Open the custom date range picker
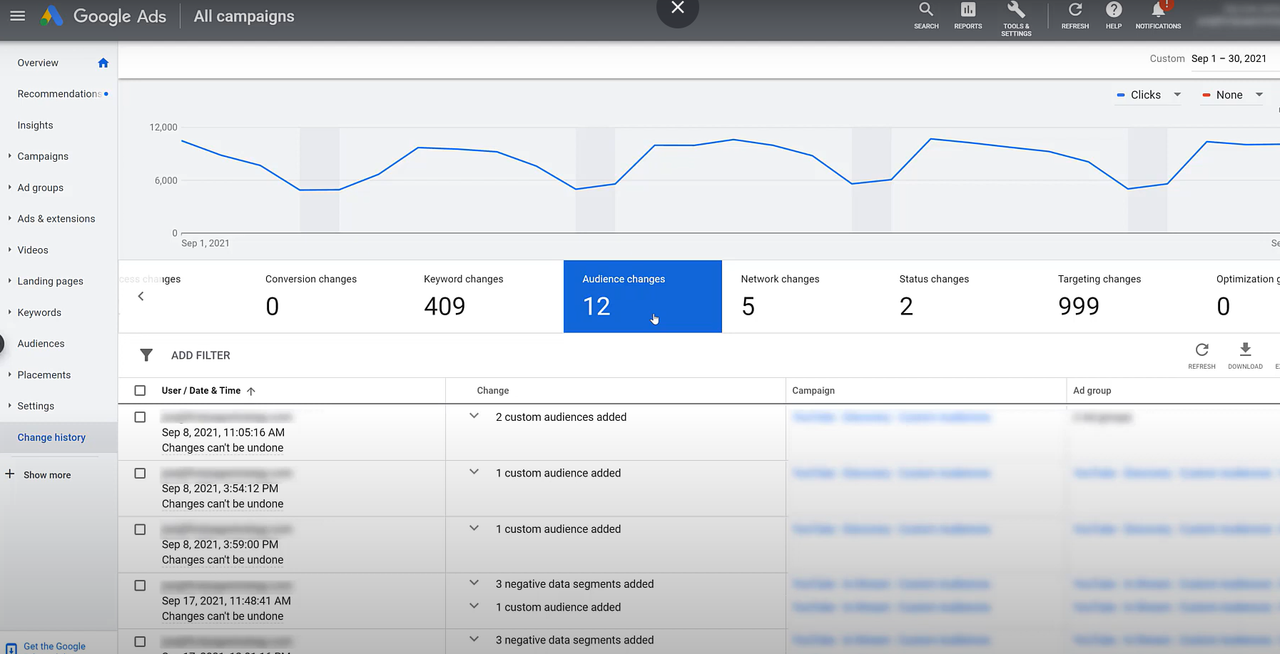1280x654 pixels. (1229, 59)
